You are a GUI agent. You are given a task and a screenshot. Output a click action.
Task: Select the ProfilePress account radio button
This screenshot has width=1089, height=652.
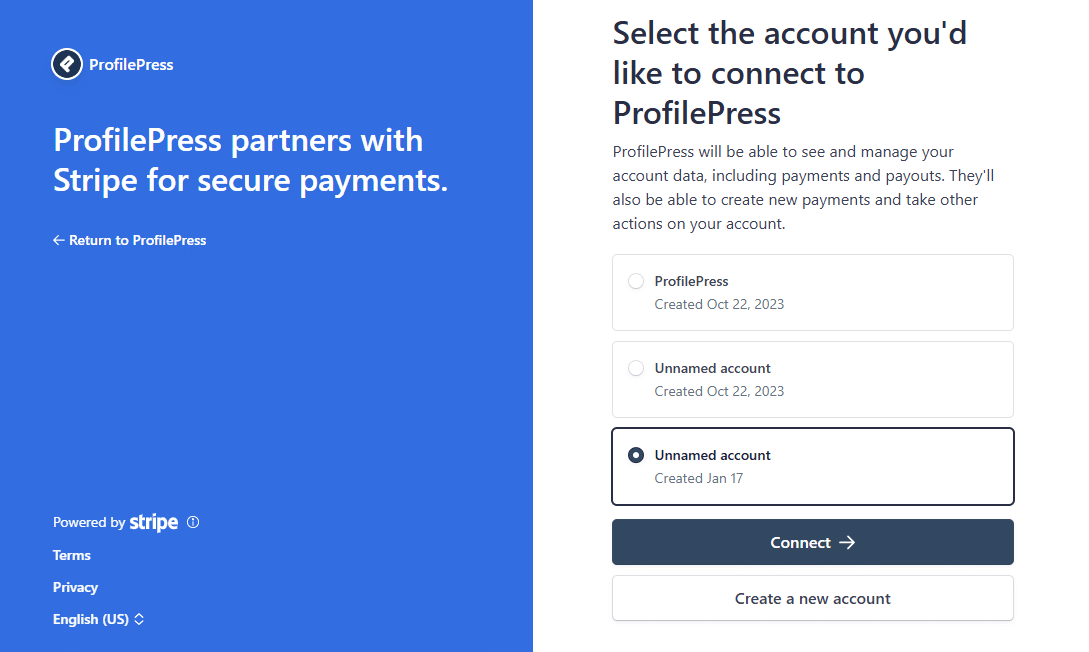click(x=636, y=281)
